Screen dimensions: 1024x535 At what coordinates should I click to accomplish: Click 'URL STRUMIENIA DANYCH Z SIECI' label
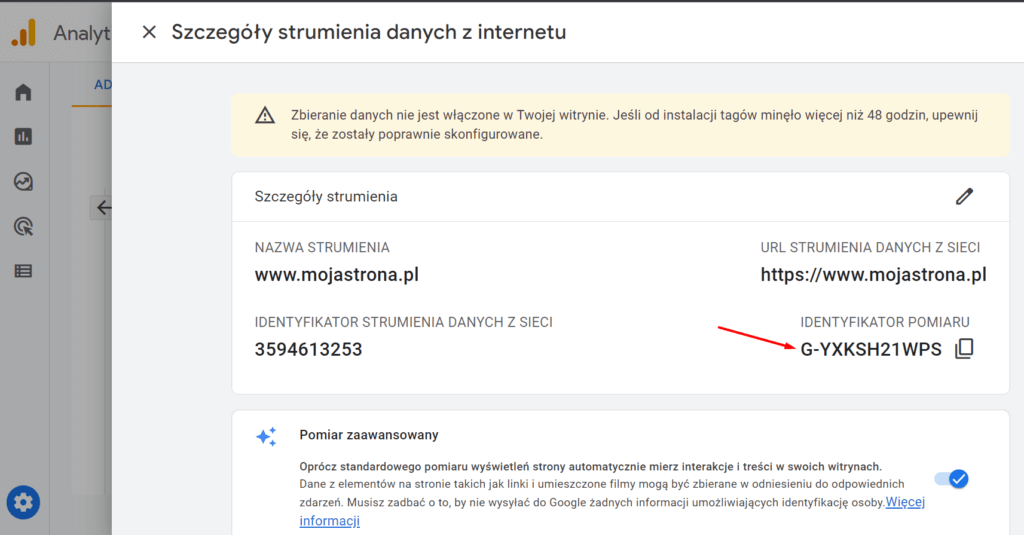[x=871, y=248]
